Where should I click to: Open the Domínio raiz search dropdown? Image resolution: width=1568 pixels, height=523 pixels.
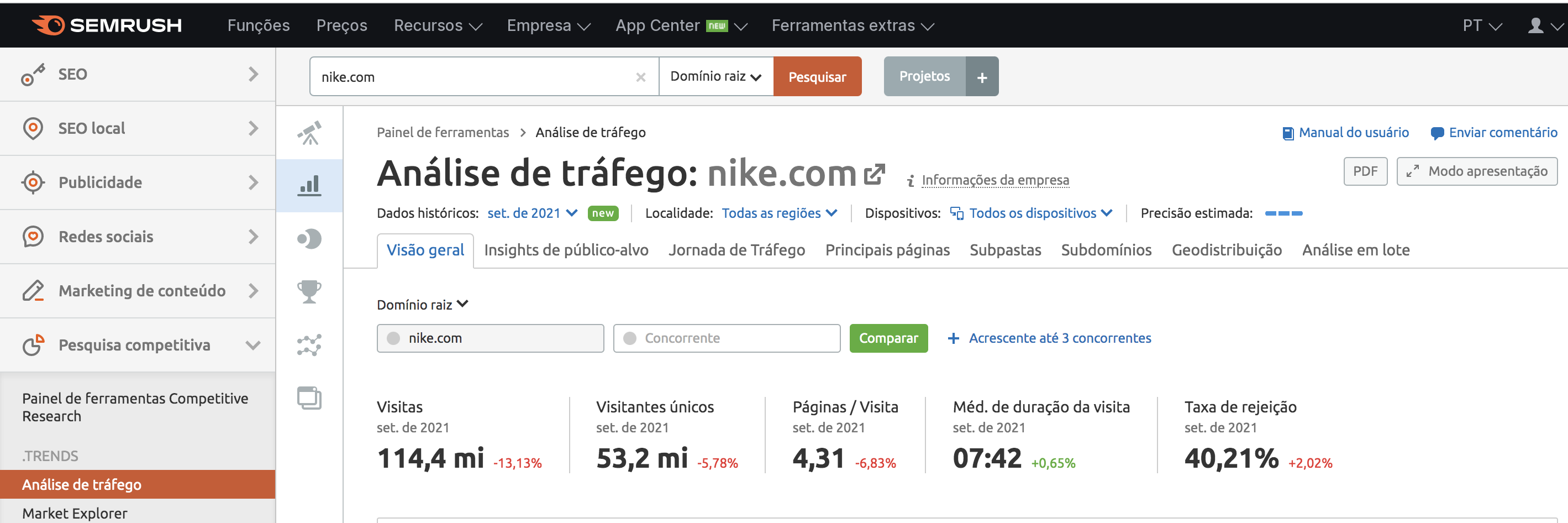pyautogui.click(x=715, y=76)
